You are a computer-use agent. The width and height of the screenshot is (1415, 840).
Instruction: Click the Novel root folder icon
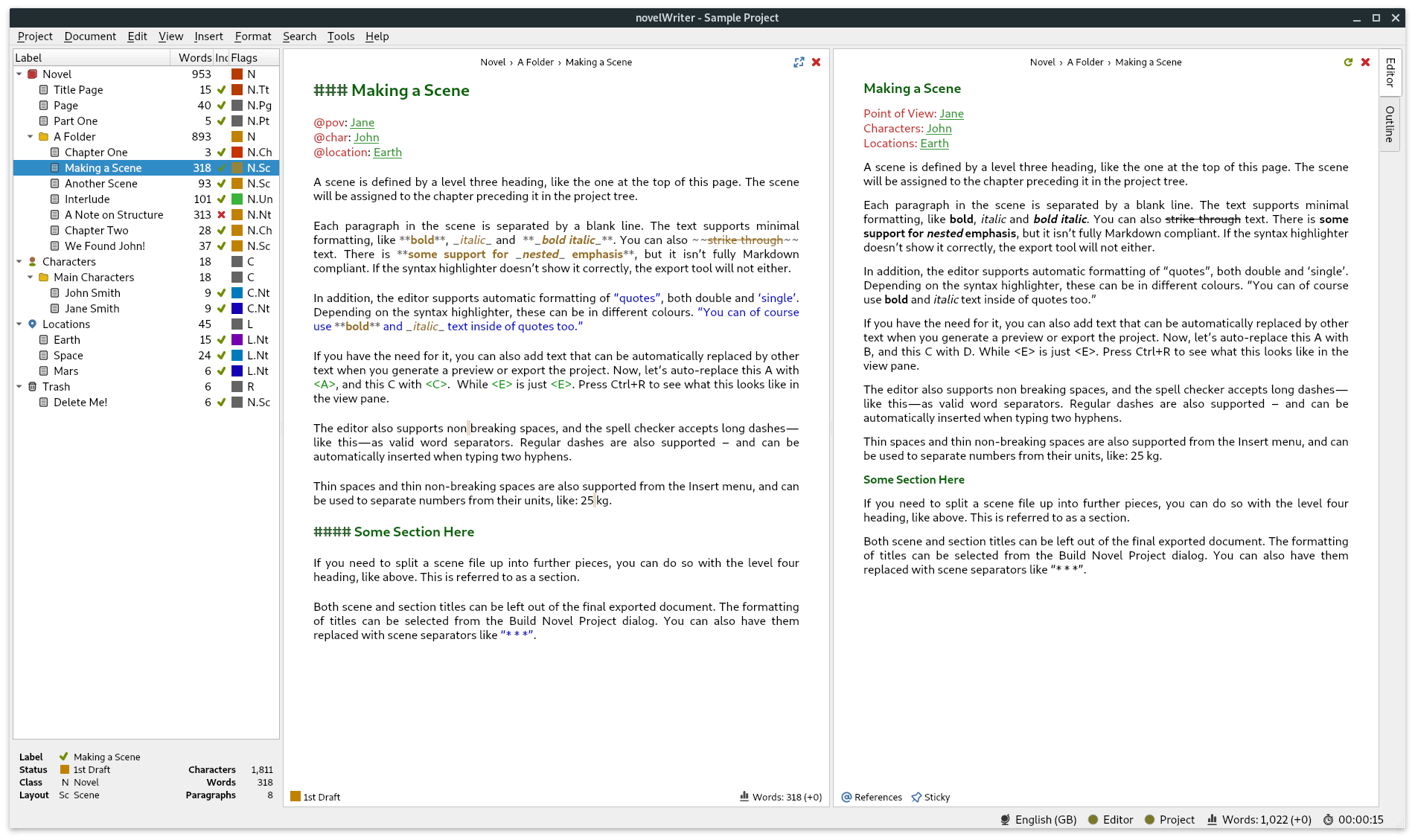(x=33, y=74)
